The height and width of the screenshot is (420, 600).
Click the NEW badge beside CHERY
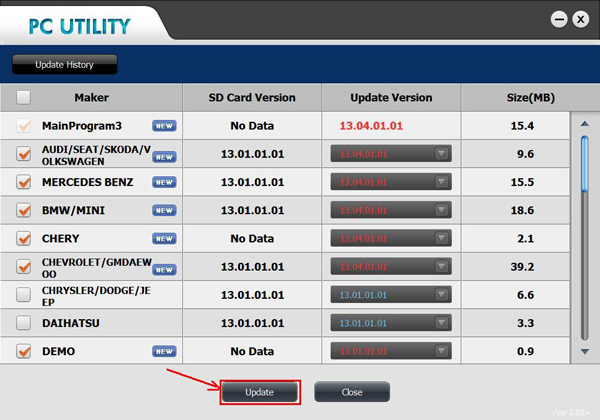click(164, 239)
